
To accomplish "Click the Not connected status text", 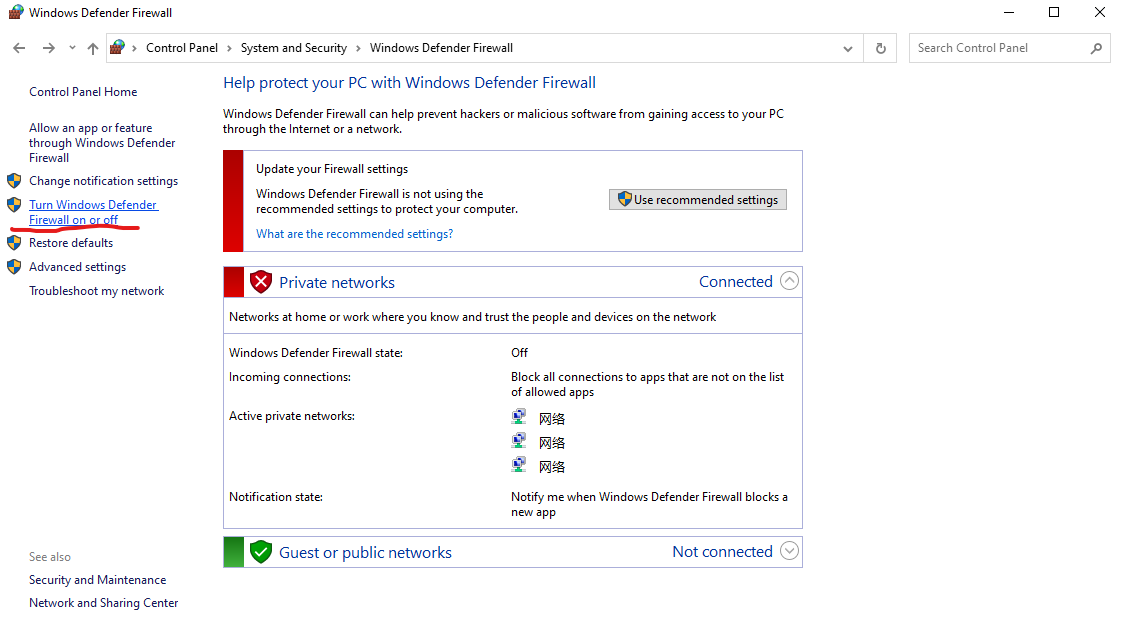I will [722, 552].
